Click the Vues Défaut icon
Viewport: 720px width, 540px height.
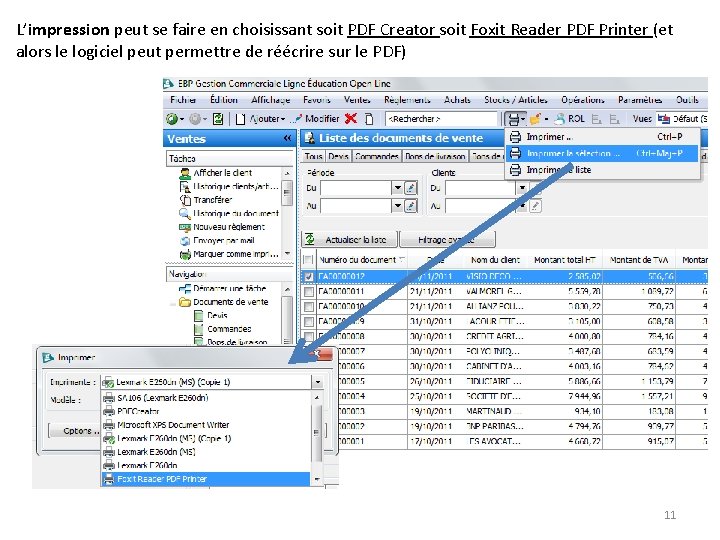[x=664, y=119]
